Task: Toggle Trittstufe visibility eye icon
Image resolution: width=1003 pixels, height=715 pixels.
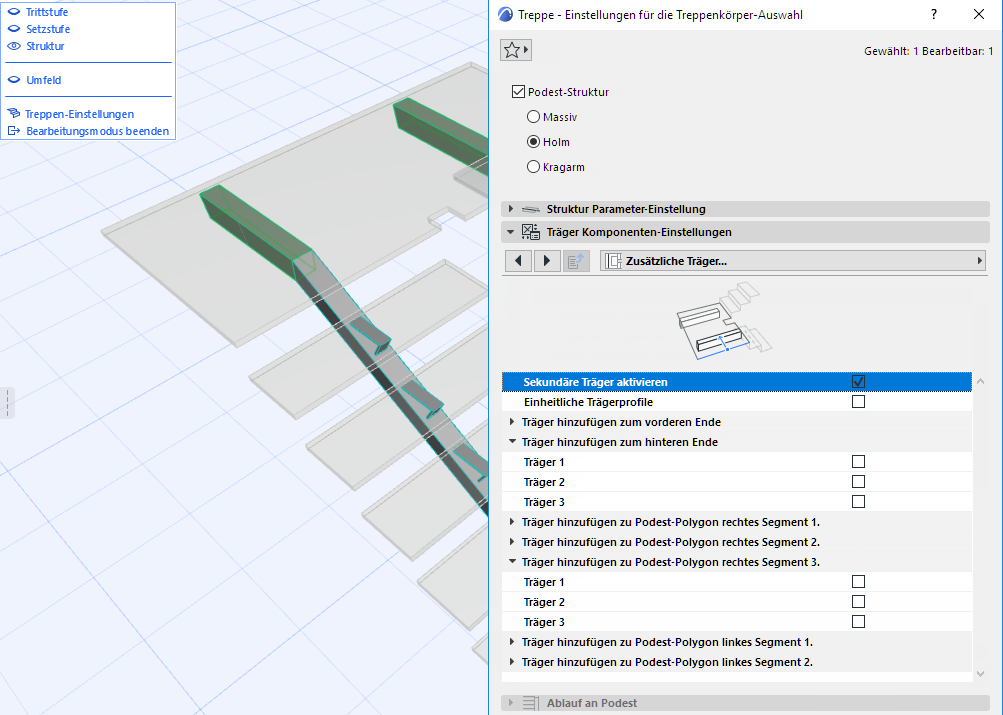Action: [14, 12]
